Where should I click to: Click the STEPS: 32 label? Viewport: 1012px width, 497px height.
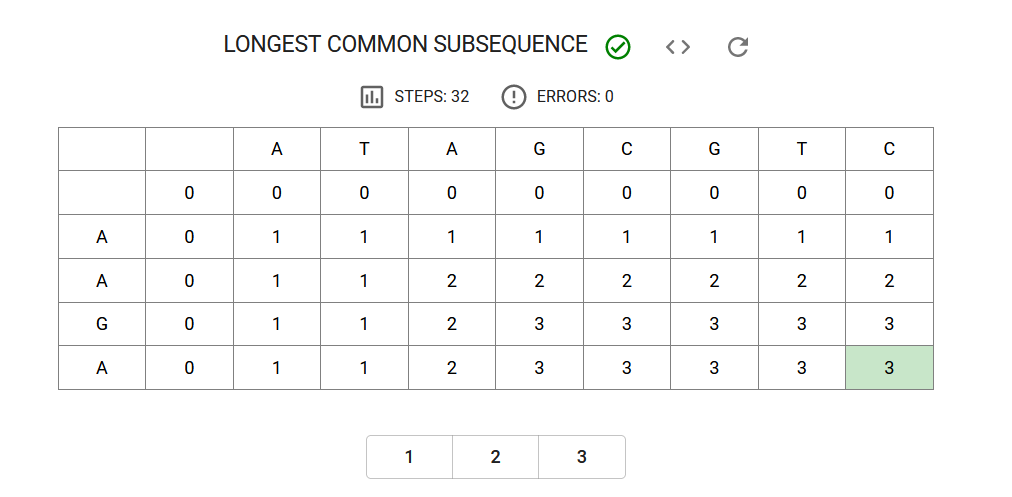click(x=432, y=97)
